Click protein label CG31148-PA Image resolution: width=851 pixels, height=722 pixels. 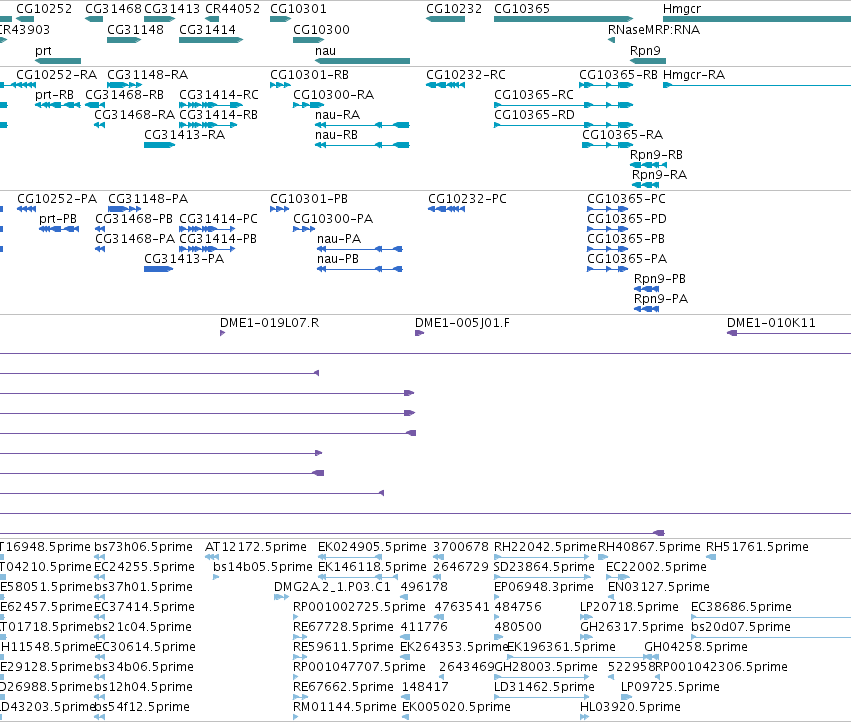(148, 199)
